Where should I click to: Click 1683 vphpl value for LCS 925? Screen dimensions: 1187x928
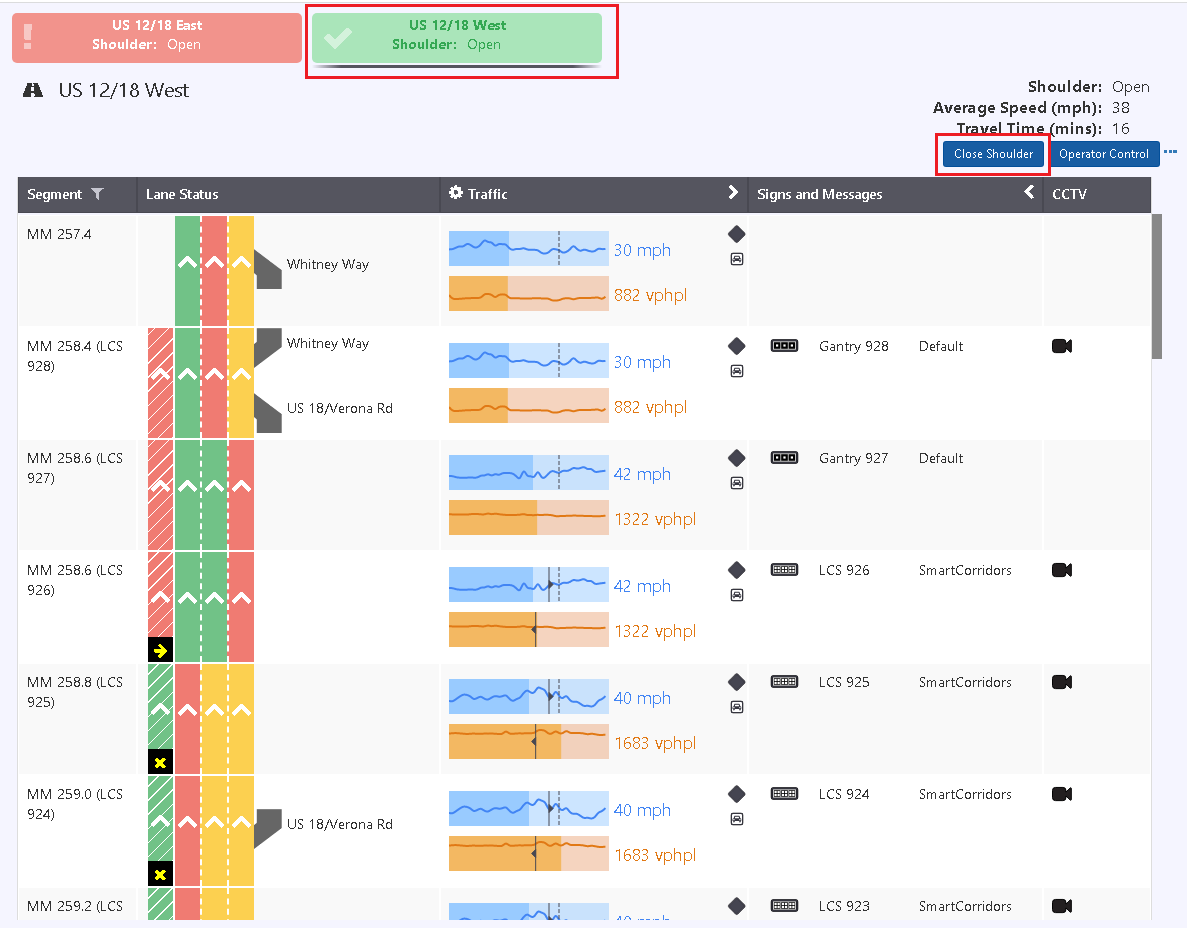(x=655, y=743)
